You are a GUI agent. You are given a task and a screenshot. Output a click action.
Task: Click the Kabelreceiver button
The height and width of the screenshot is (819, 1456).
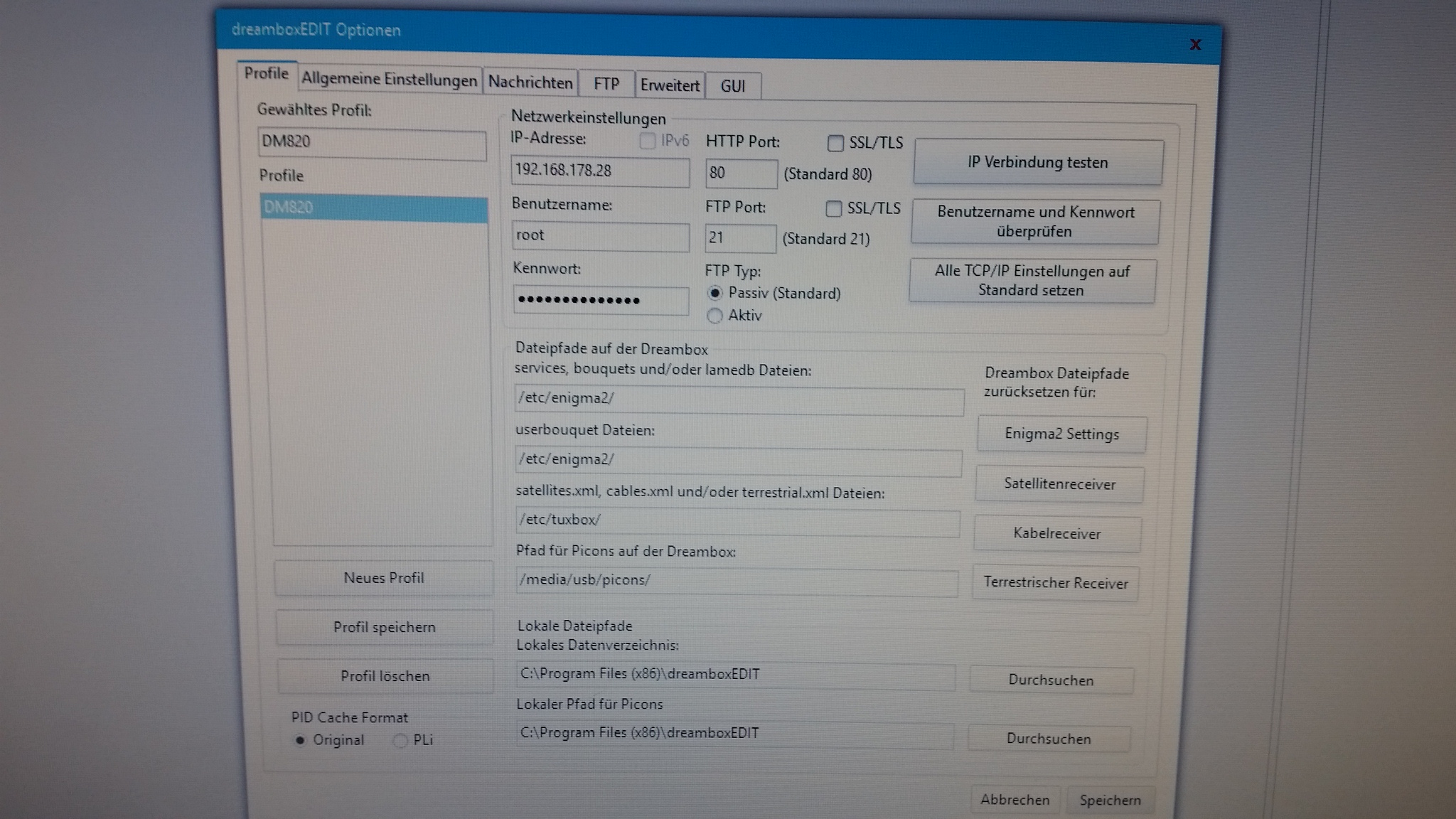coord(1056,534)
